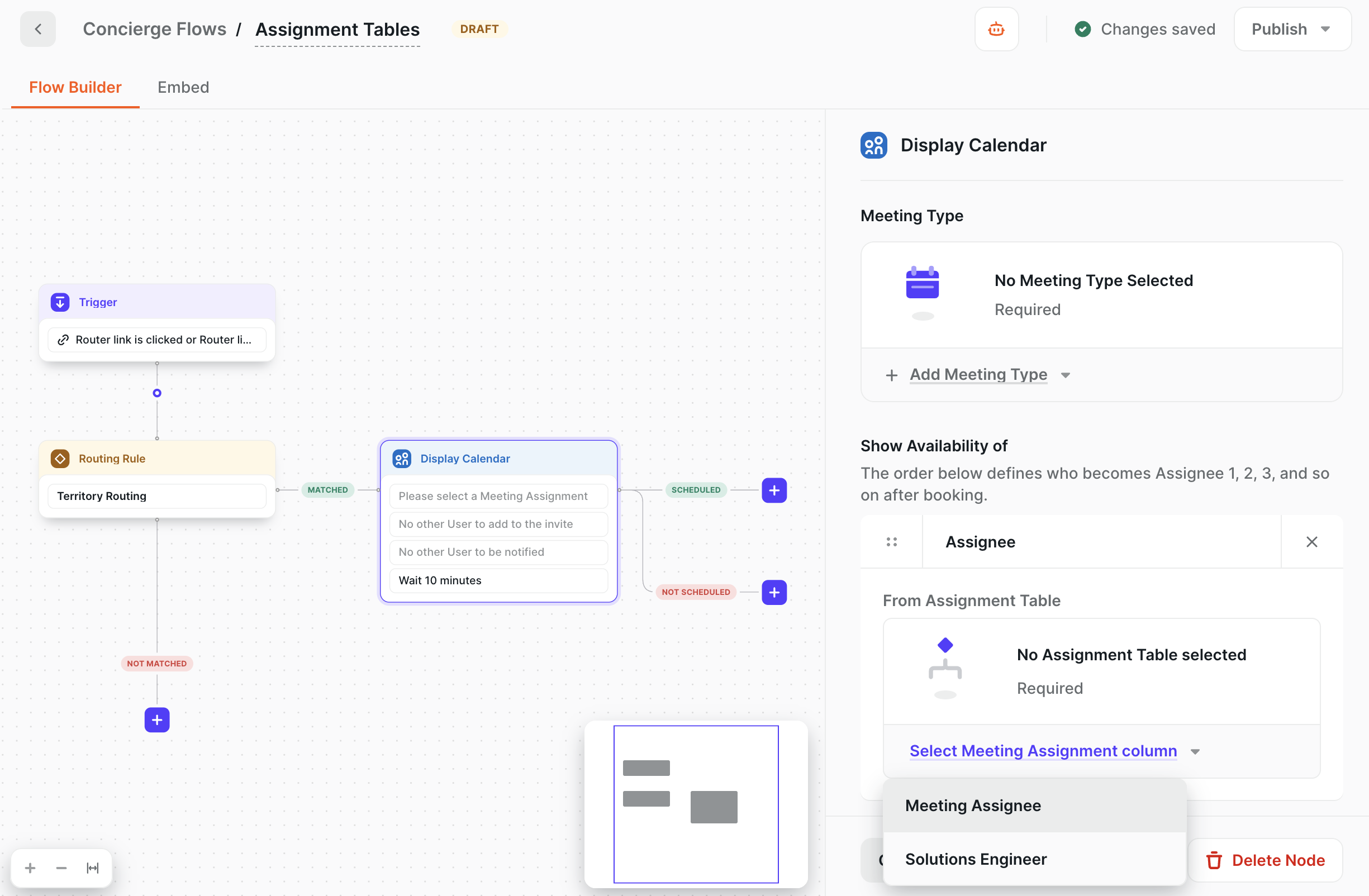1369x896 pixels.
Task: Click the No Meeting Type Selected card
Action: (x=1101, y=295)
